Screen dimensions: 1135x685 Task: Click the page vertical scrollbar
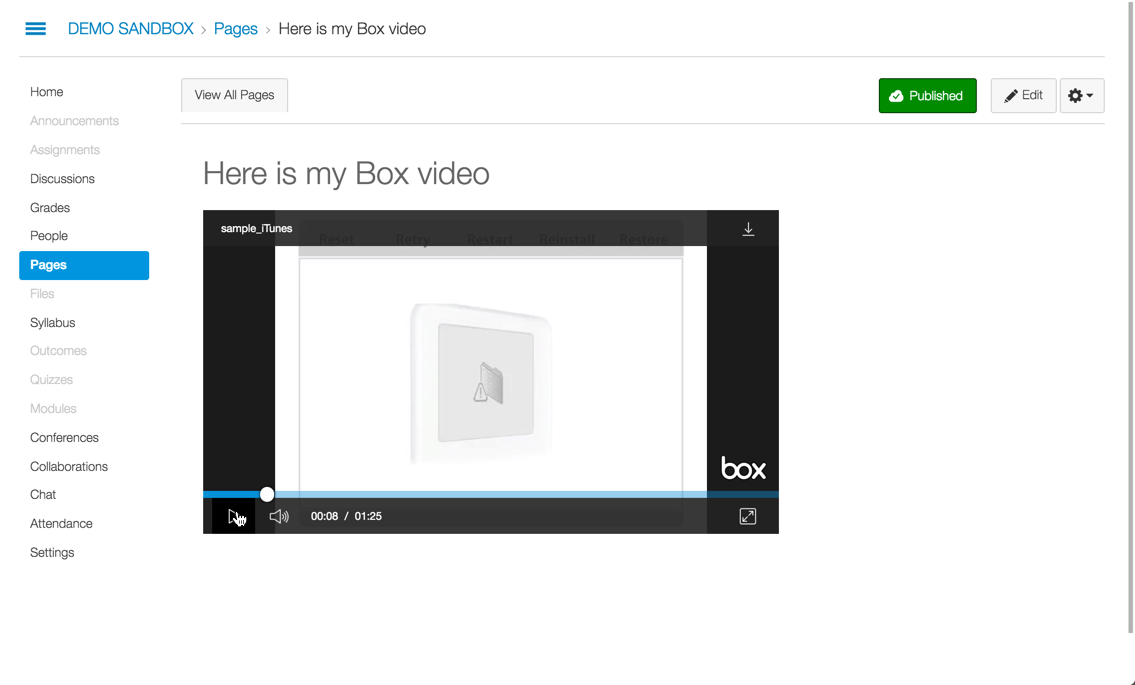pos(1131,316)
